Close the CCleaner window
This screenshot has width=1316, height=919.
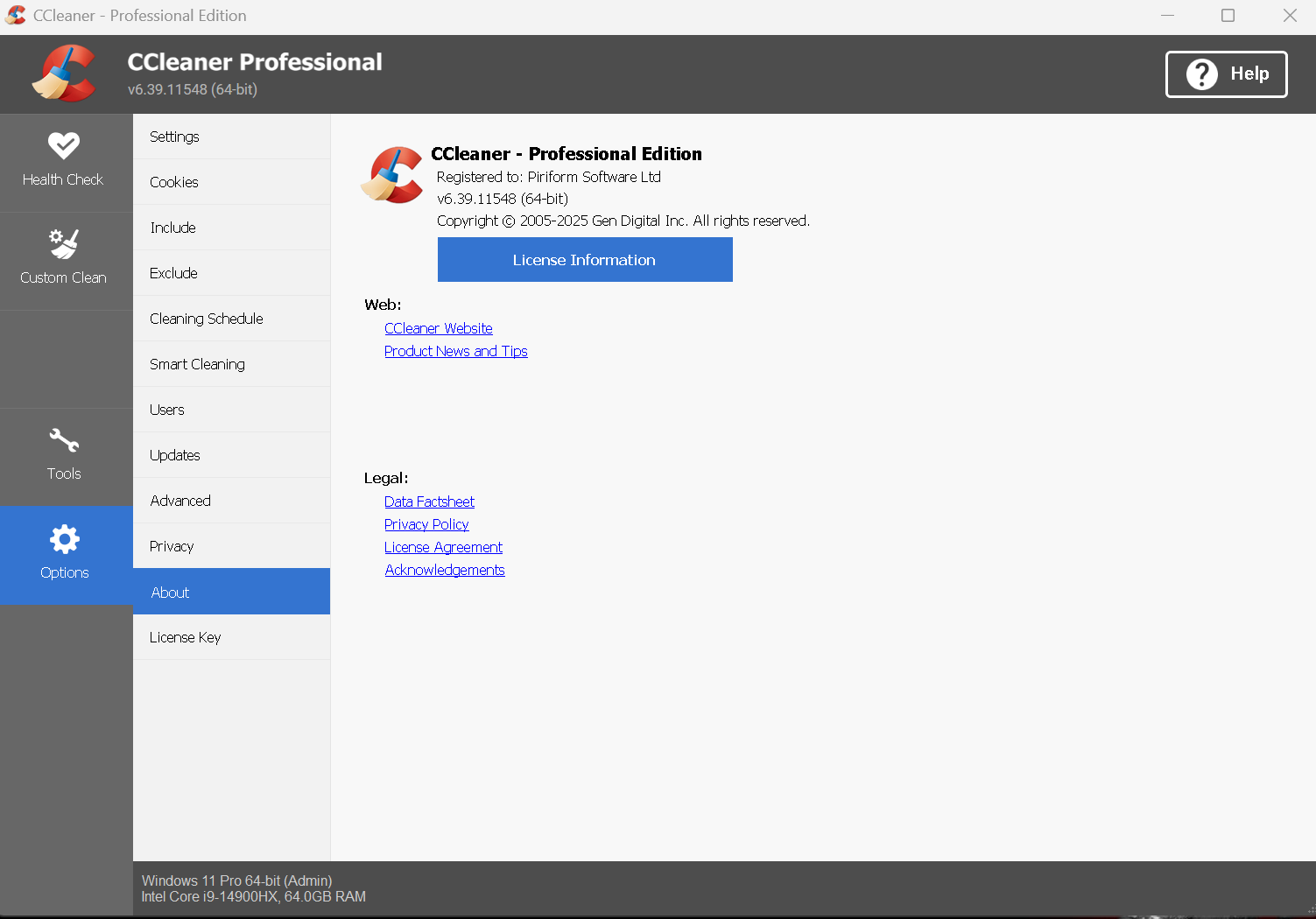coord(1290,15)
